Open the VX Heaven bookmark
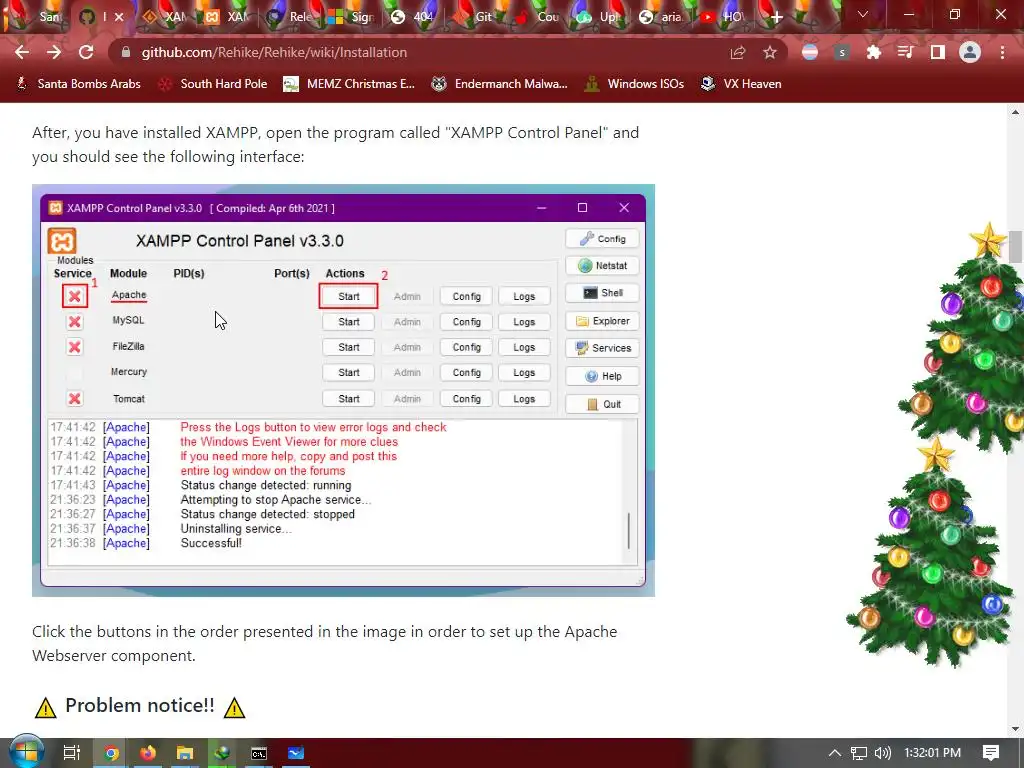This screenshot has height=768, width=1024. tap(741, 84)
